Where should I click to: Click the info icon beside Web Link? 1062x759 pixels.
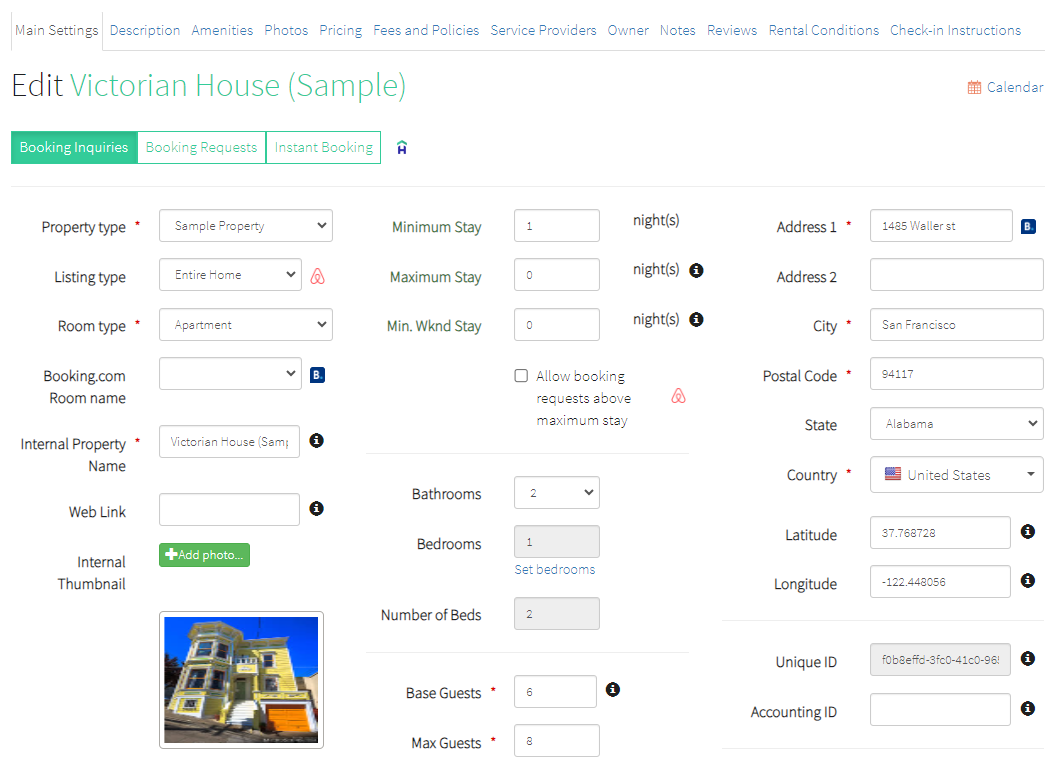point(316,509)
